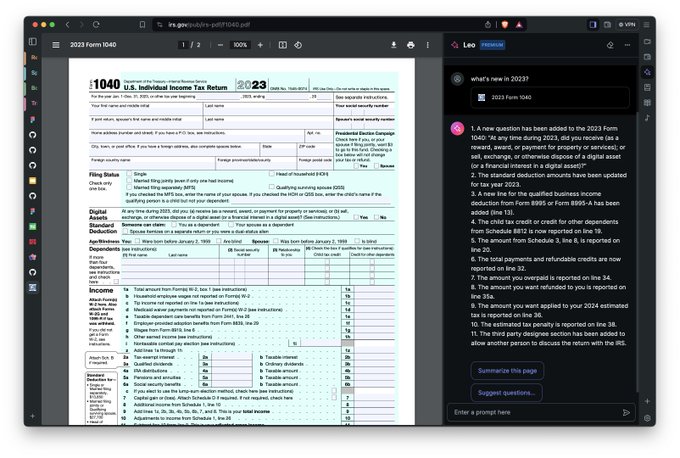The height and width of the screenshot is (458, 680).
Task: Open the VPN button
Action: pyautogui.click(x=628, y=25)
